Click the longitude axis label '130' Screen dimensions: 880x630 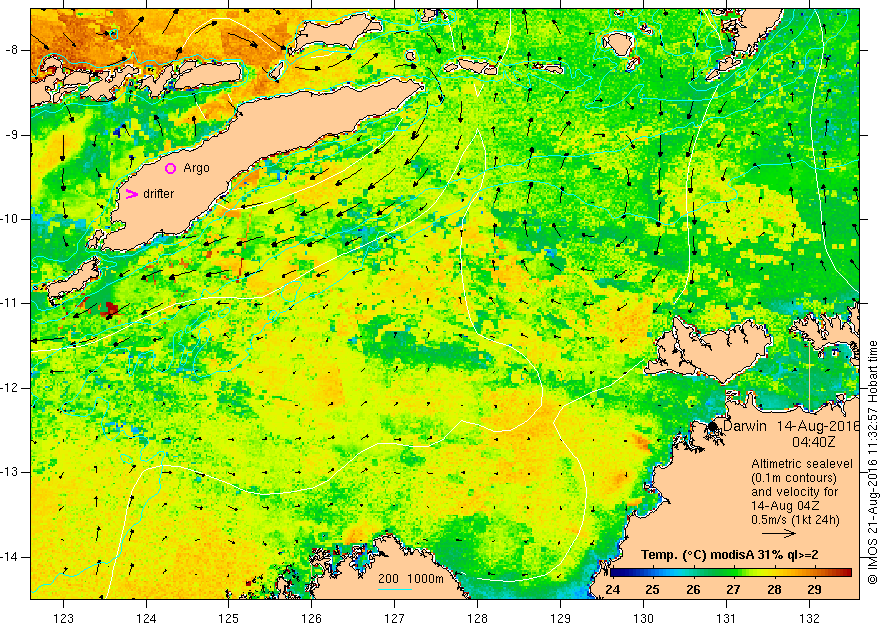[643, 618]
